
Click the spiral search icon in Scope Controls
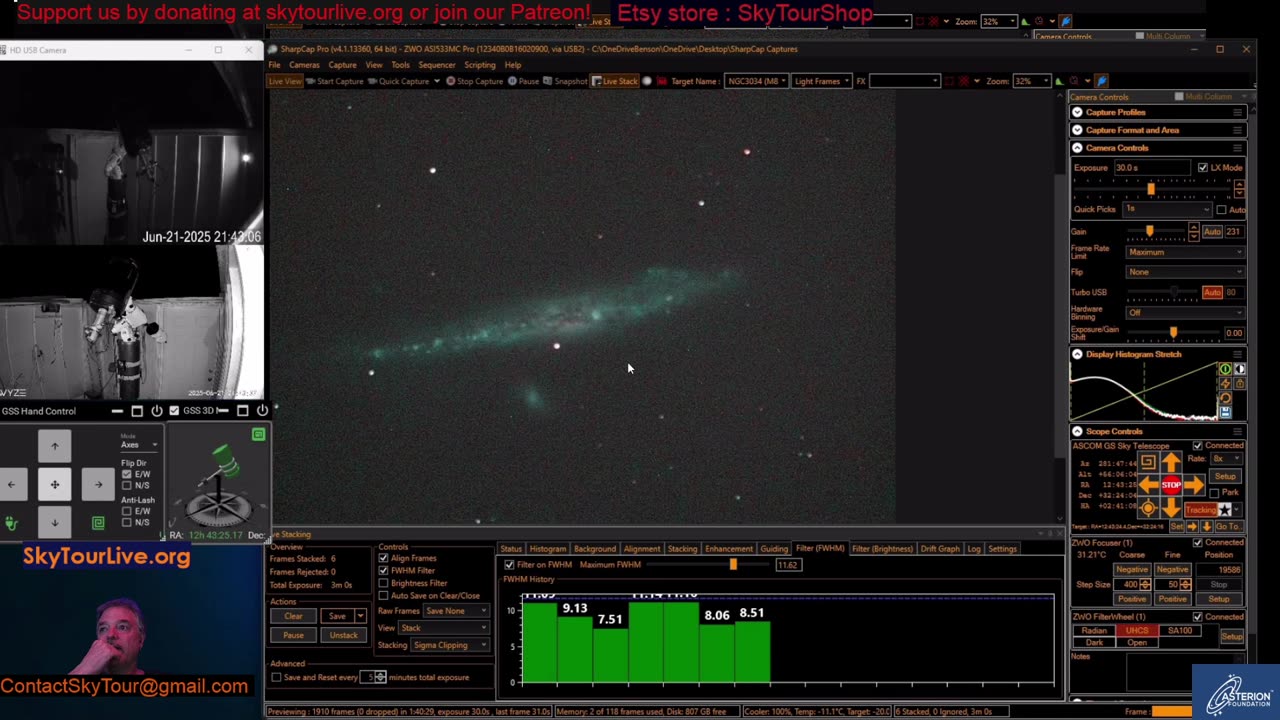click(x=1148, y=462)
